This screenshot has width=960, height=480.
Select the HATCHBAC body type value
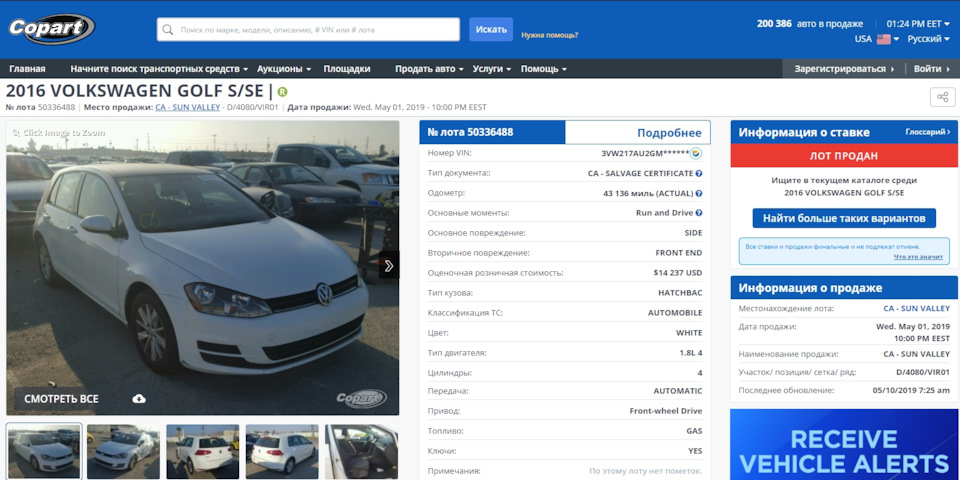pyautogui.click(x=680, y=293)
